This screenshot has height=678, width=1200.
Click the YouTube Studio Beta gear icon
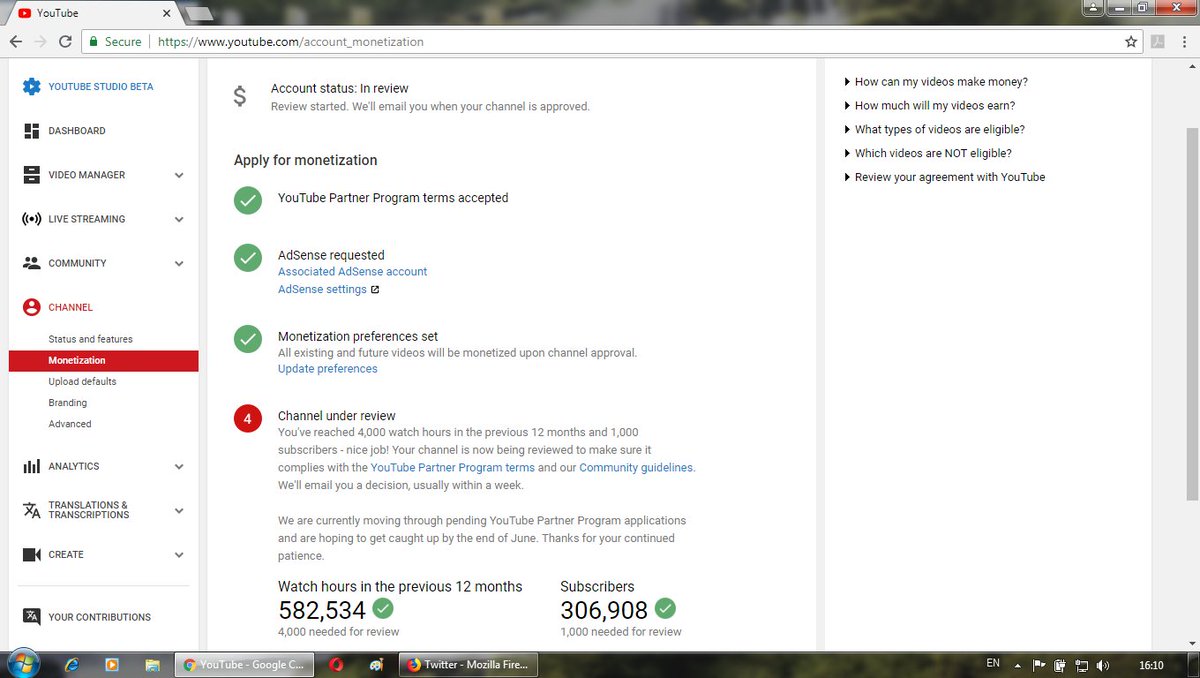[31, 87]
